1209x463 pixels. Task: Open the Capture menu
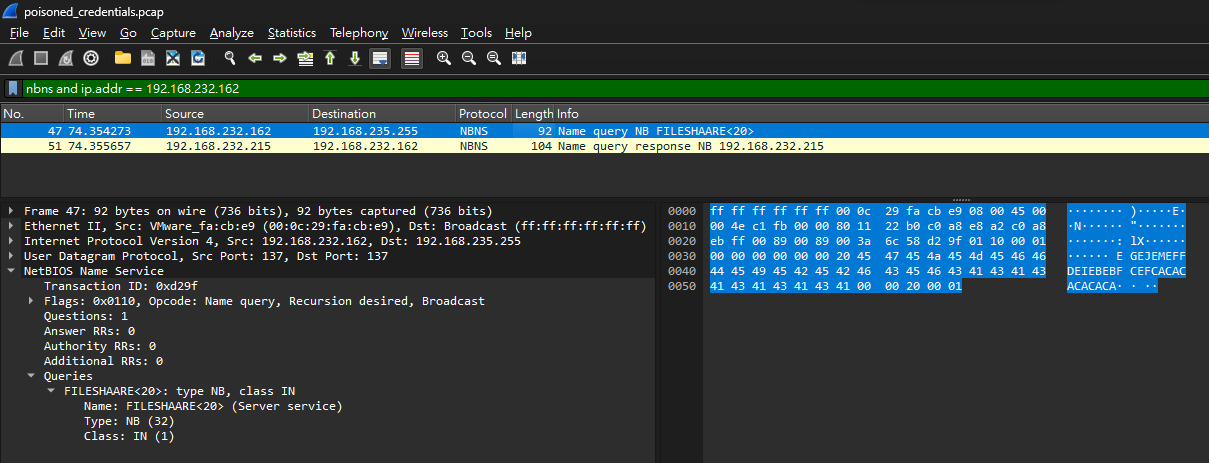pyautogui.click(x=173, y=33)
